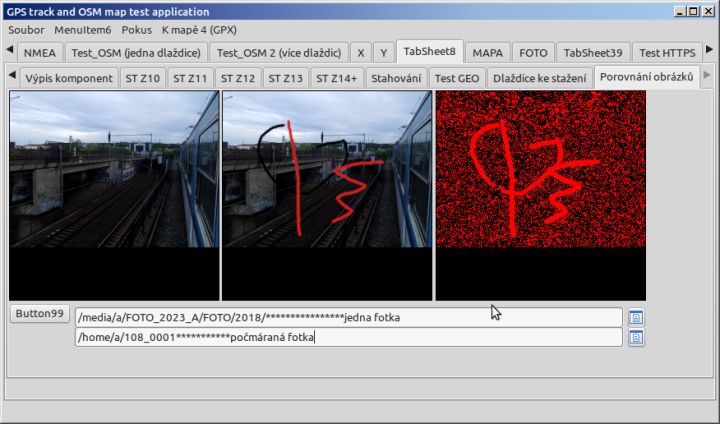Select the Y tab
This screenshot has width=720, height=424.
tap(383, 53)
